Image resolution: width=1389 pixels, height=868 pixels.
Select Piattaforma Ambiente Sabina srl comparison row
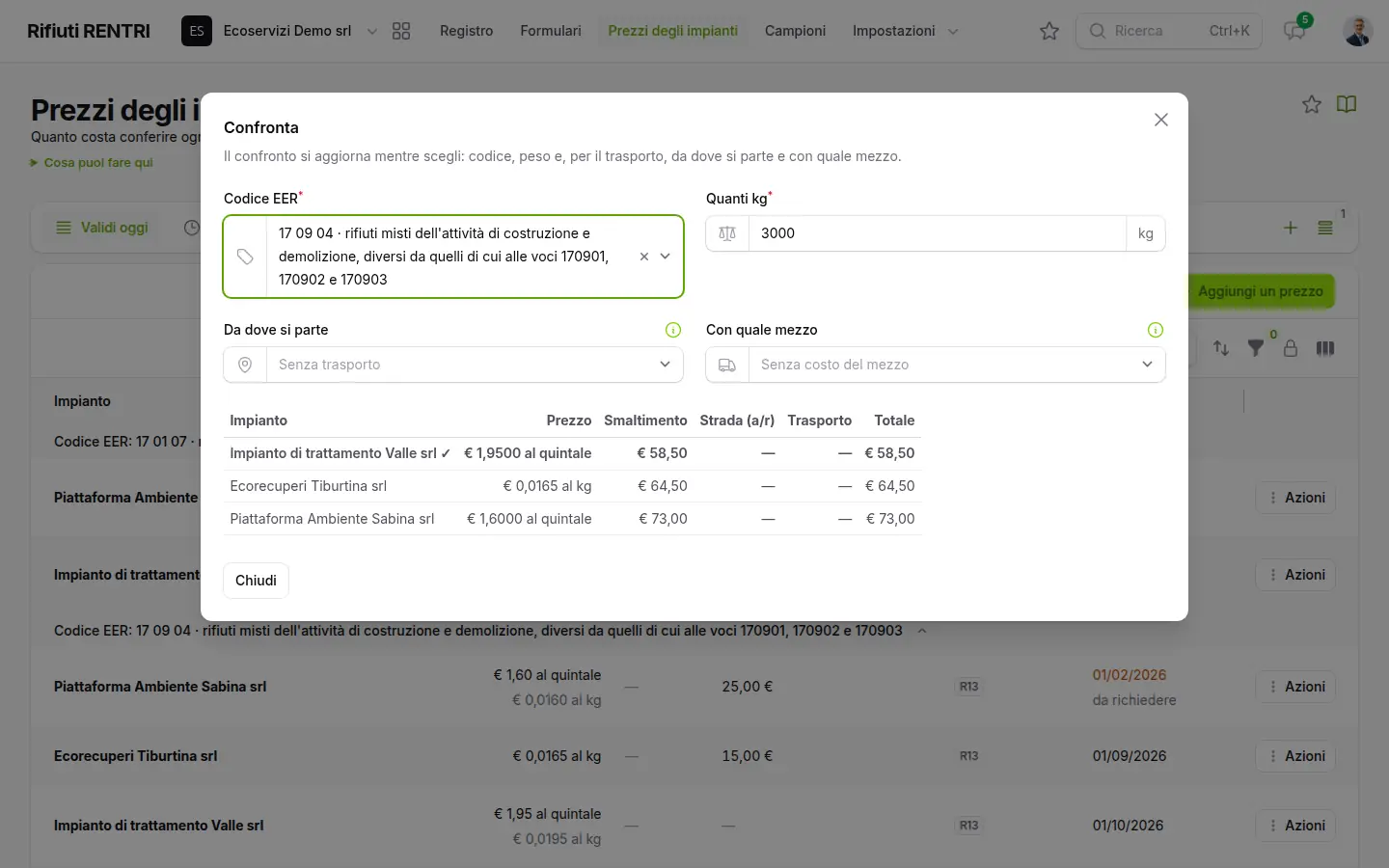click(x=572, y=519)
